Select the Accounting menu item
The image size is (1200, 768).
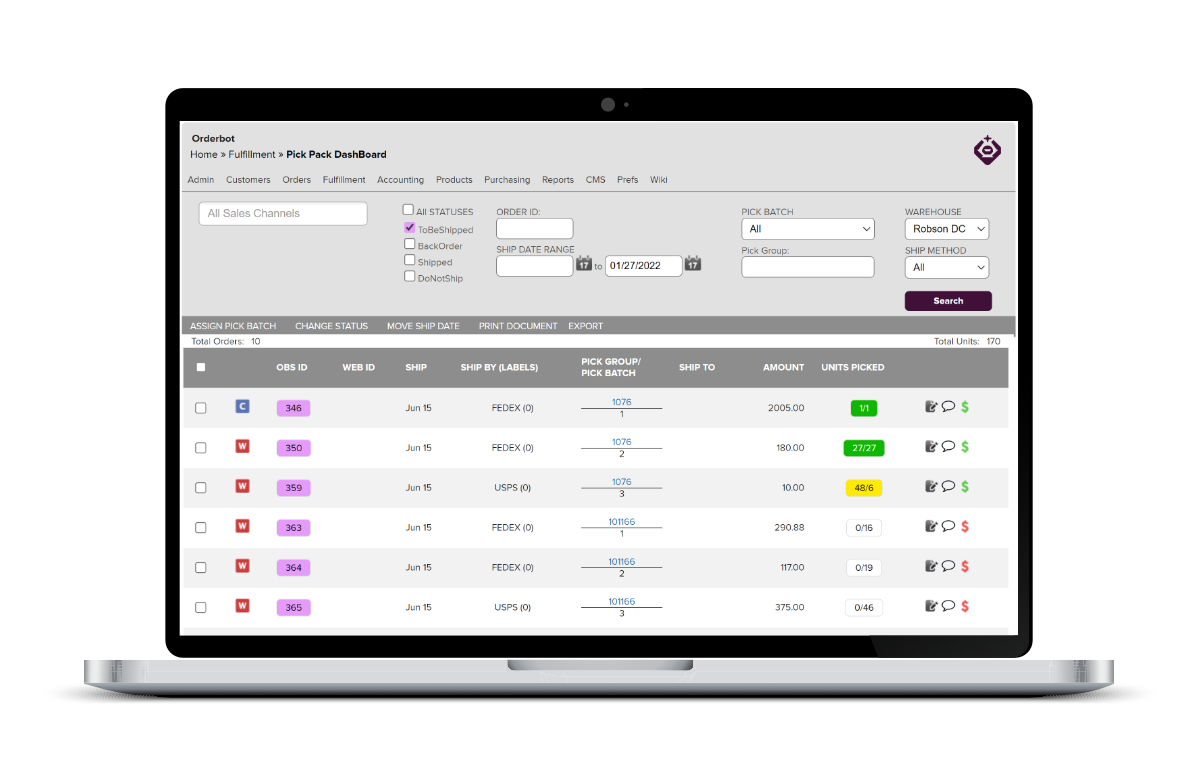tap(400, 179)
